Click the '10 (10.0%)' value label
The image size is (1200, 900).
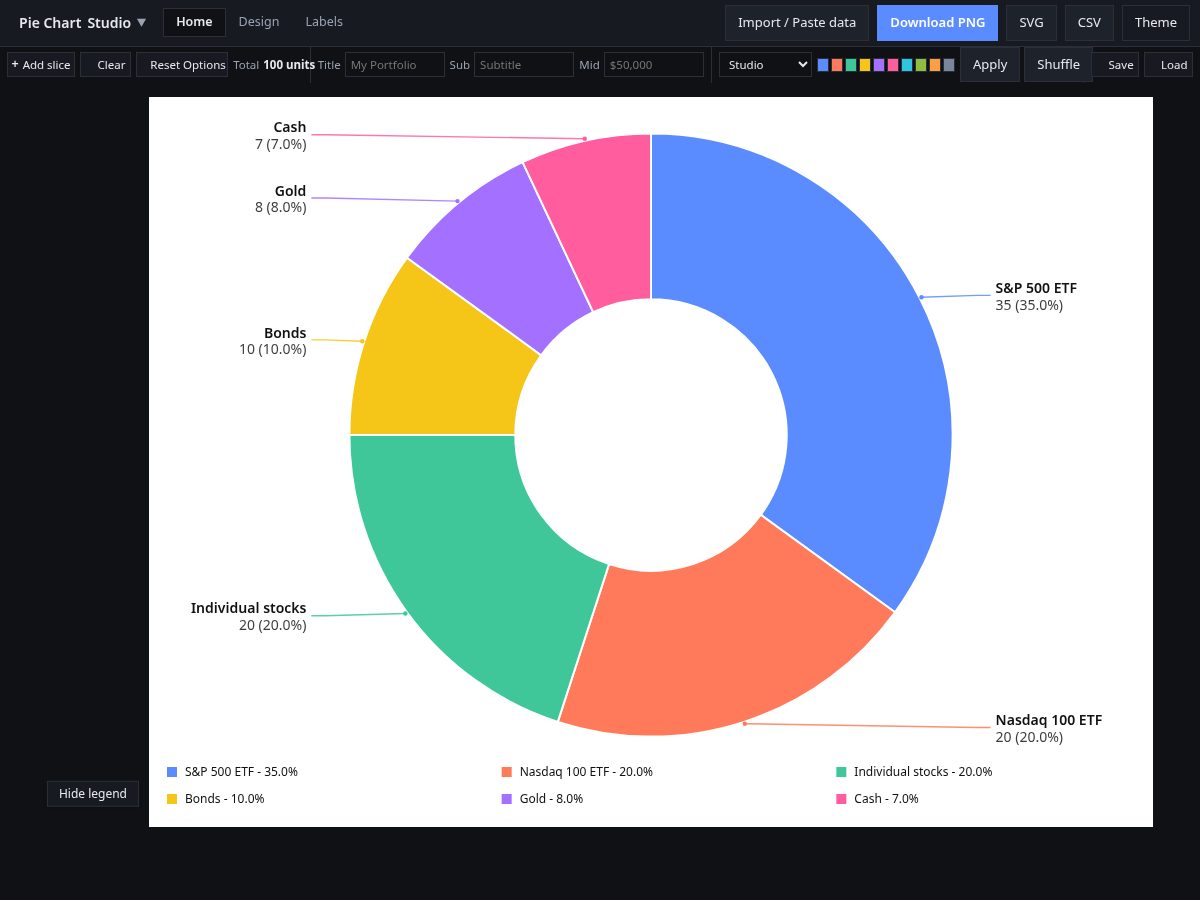[x=273, y=349]
